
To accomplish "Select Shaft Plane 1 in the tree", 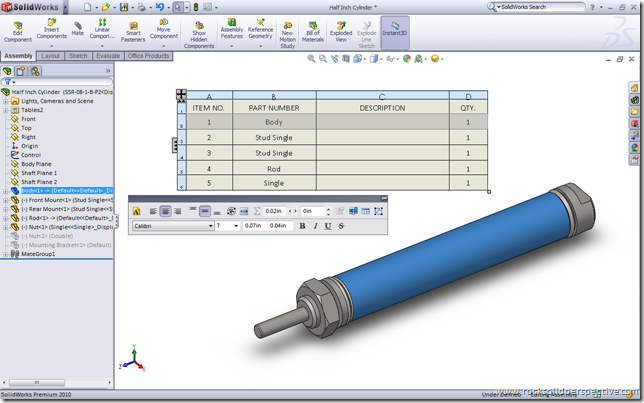I will [x=39, y=173].
